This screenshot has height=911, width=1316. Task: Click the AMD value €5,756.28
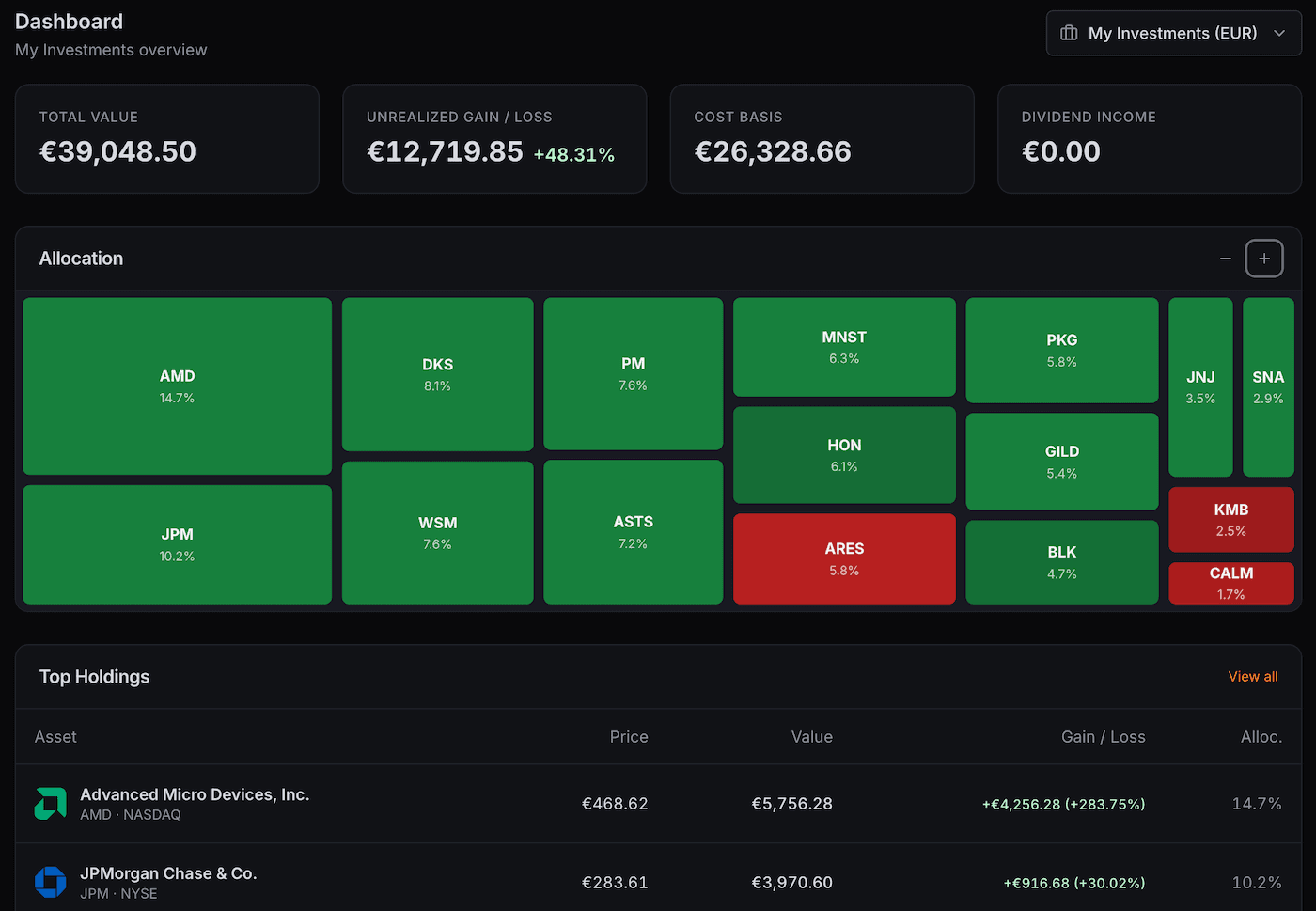792,804
